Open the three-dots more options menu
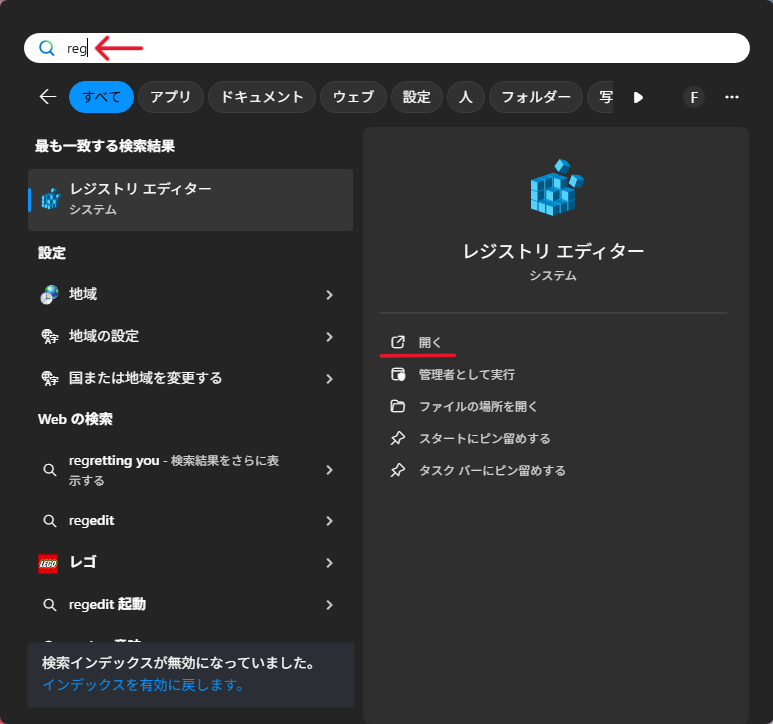 732,97
